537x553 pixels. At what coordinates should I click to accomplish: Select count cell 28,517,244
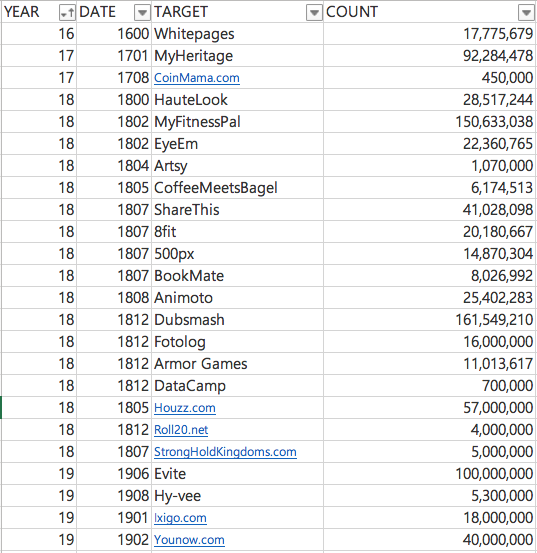coord(430,100)
